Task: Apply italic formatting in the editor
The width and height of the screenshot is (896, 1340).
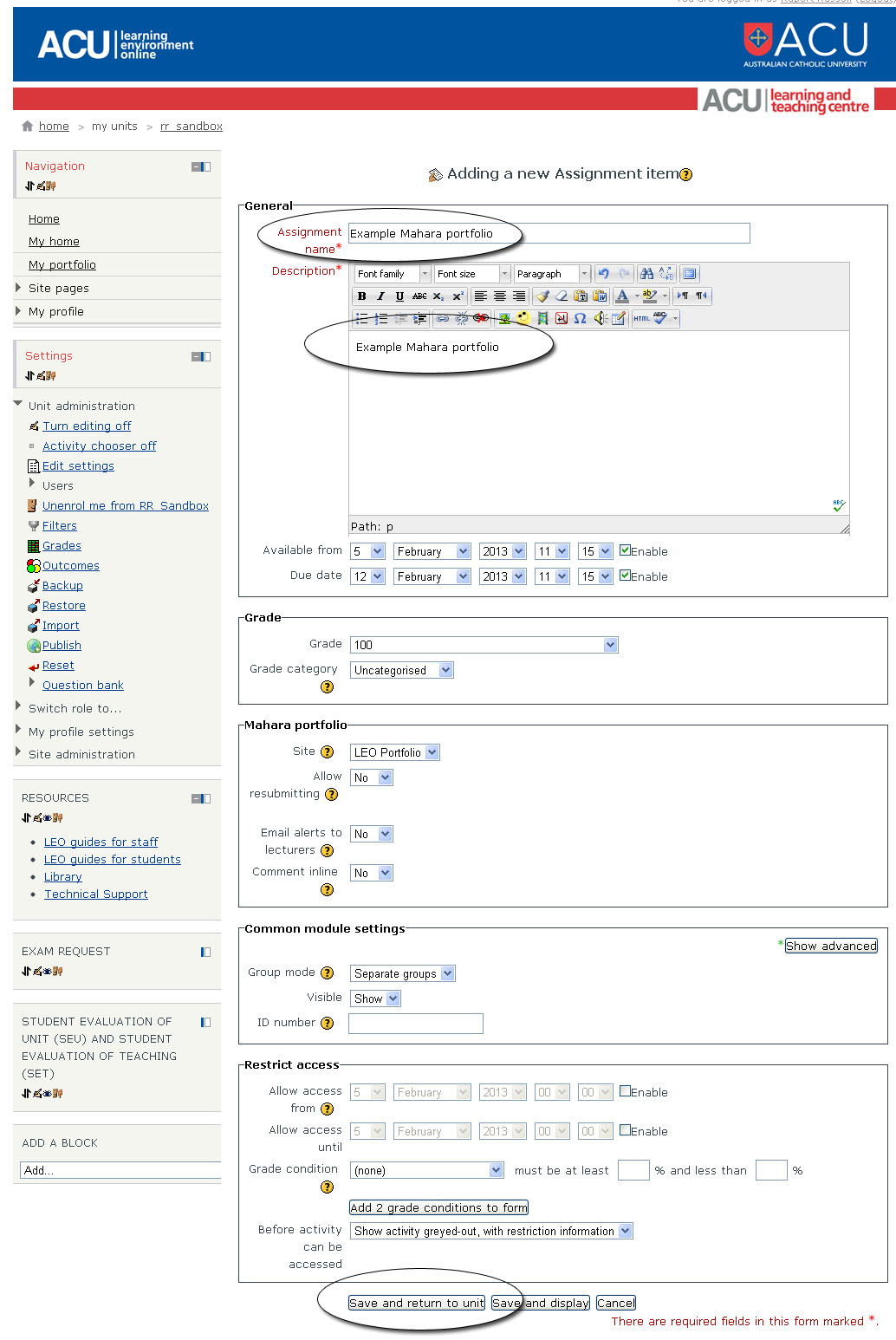Action: coord(380,296)
